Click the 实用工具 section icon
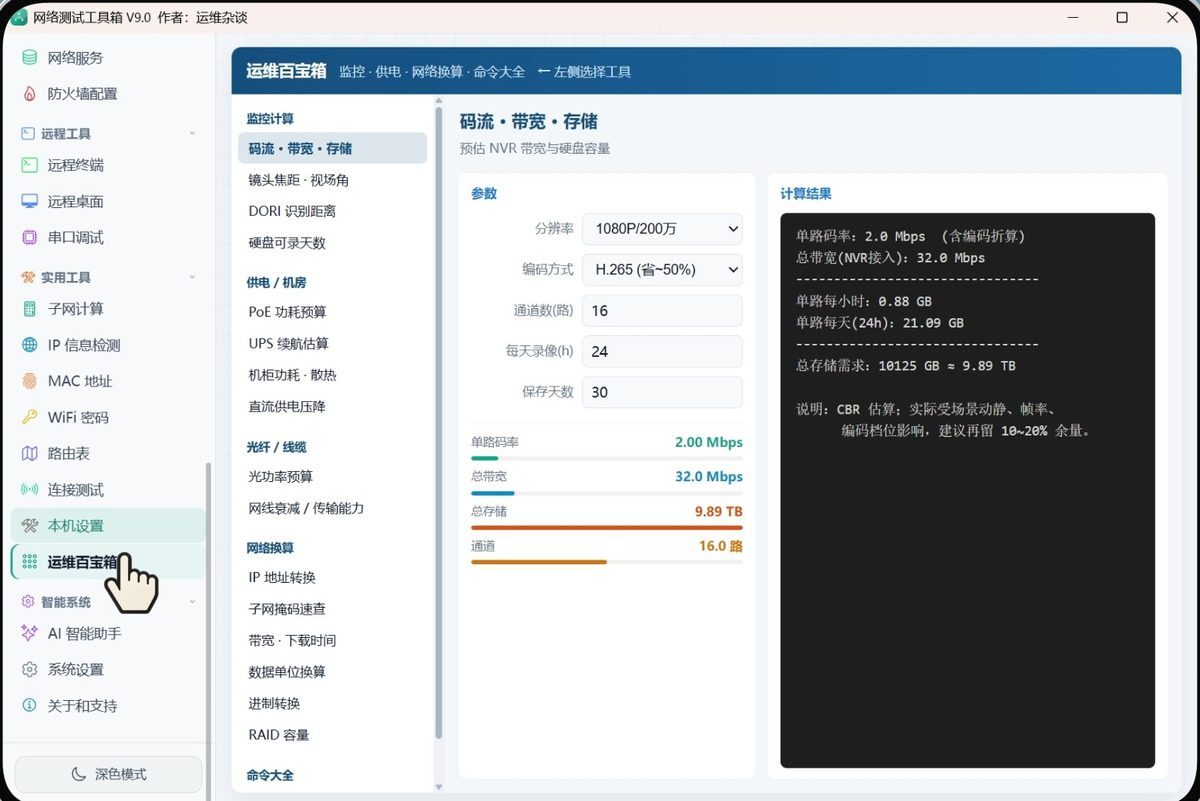 pyautogui.click(x=27, y=277)
